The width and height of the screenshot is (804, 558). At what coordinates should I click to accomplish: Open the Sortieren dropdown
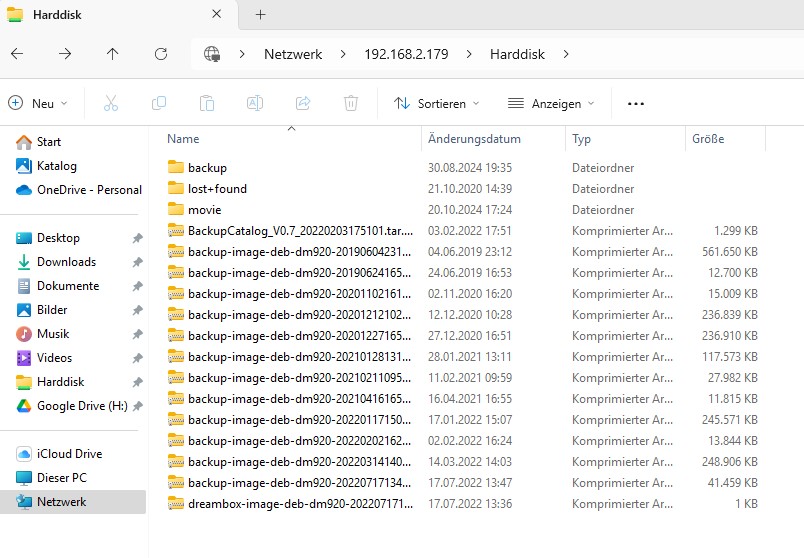click(x=437, y=103)
